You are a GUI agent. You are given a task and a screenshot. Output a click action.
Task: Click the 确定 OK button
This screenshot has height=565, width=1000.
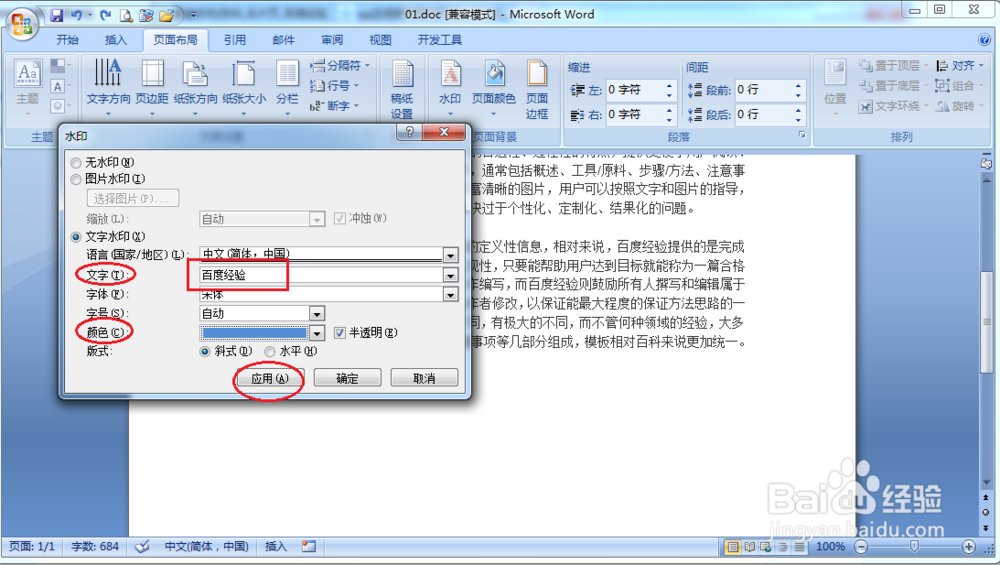click(348, 378)
